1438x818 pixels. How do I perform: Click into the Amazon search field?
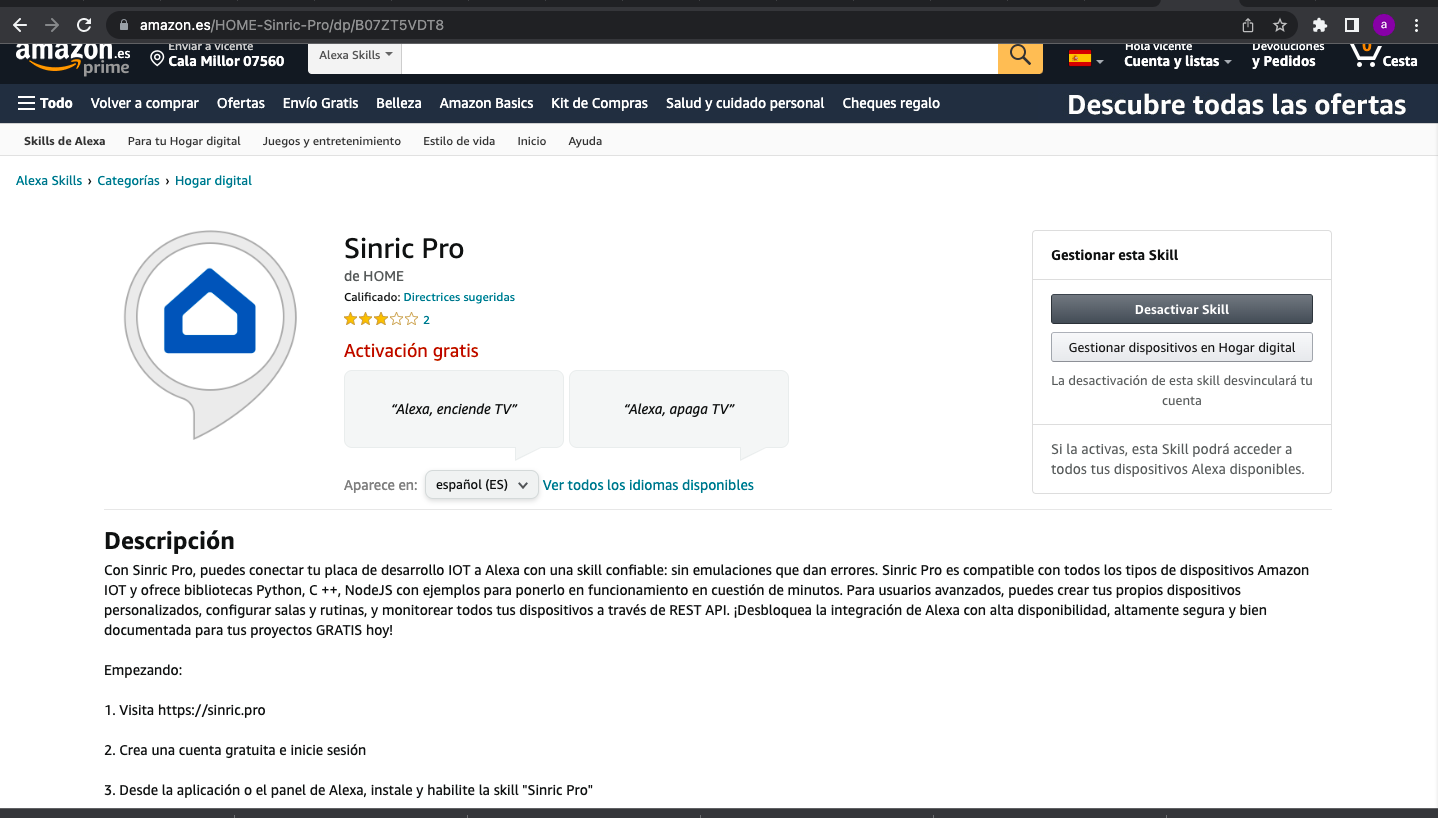point(699,57)
